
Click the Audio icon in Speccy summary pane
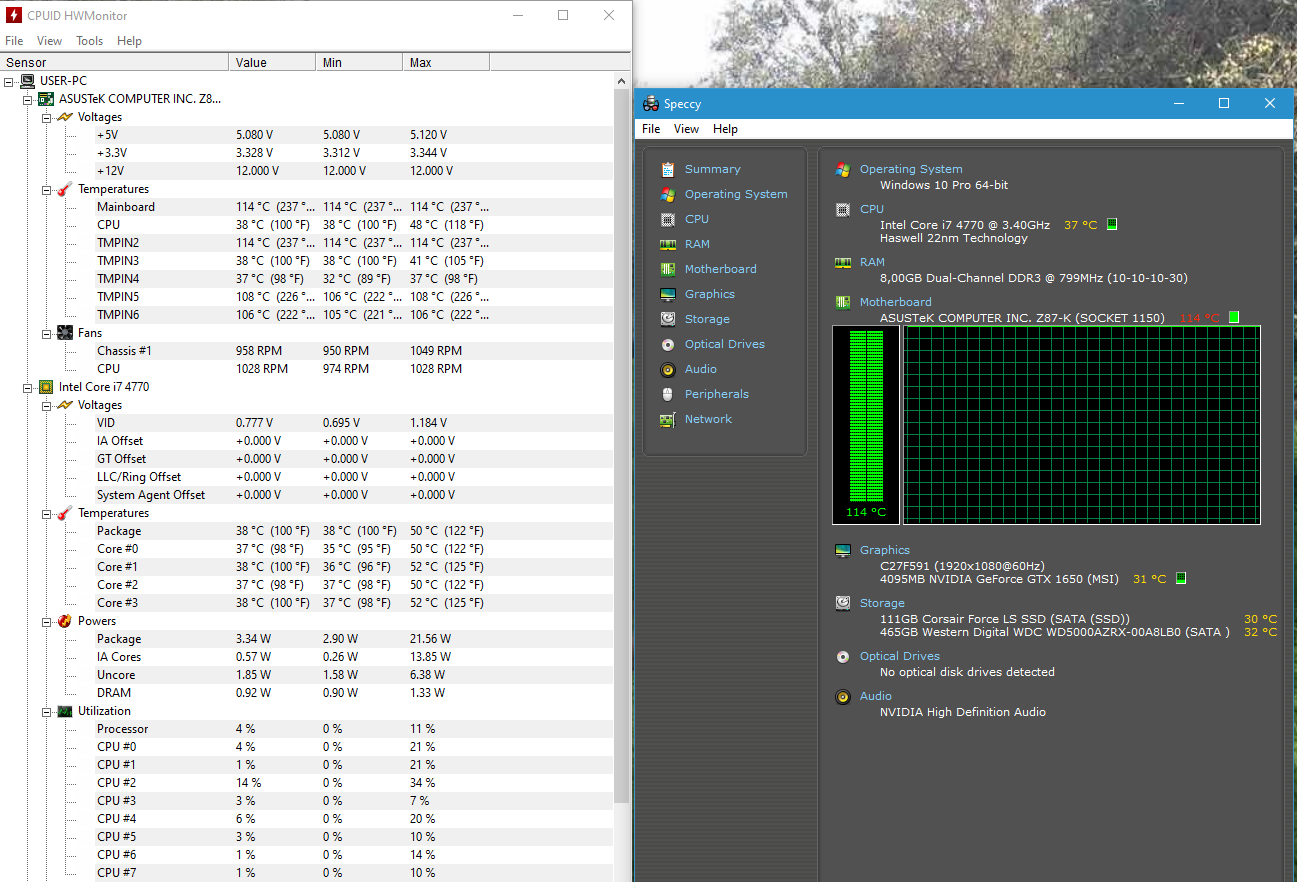tap(843, 697)
